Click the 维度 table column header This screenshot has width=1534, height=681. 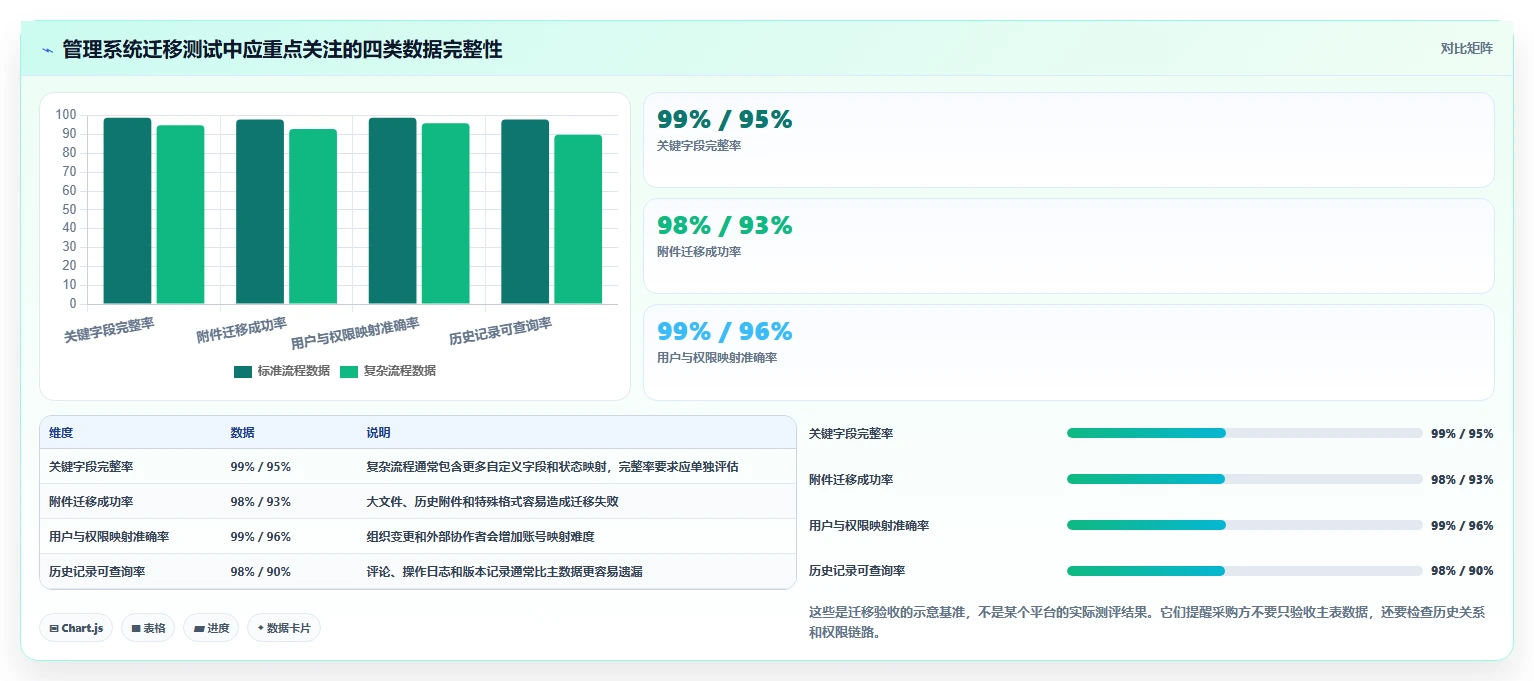[x=61, y=433]
